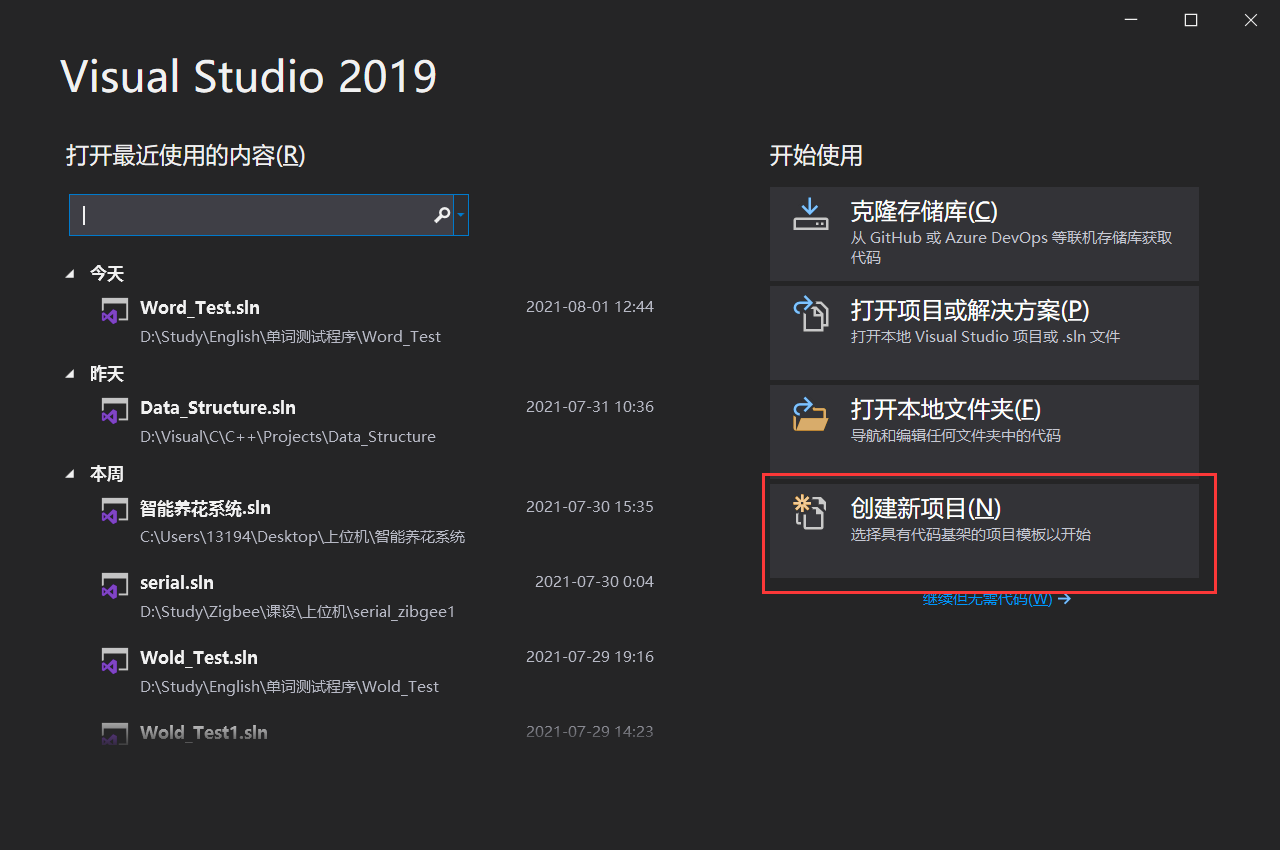Click path C:\Users\13194\Desktop\上位机\智能养花系统
The image size is (1280, 850).
[x=302, y=537]
